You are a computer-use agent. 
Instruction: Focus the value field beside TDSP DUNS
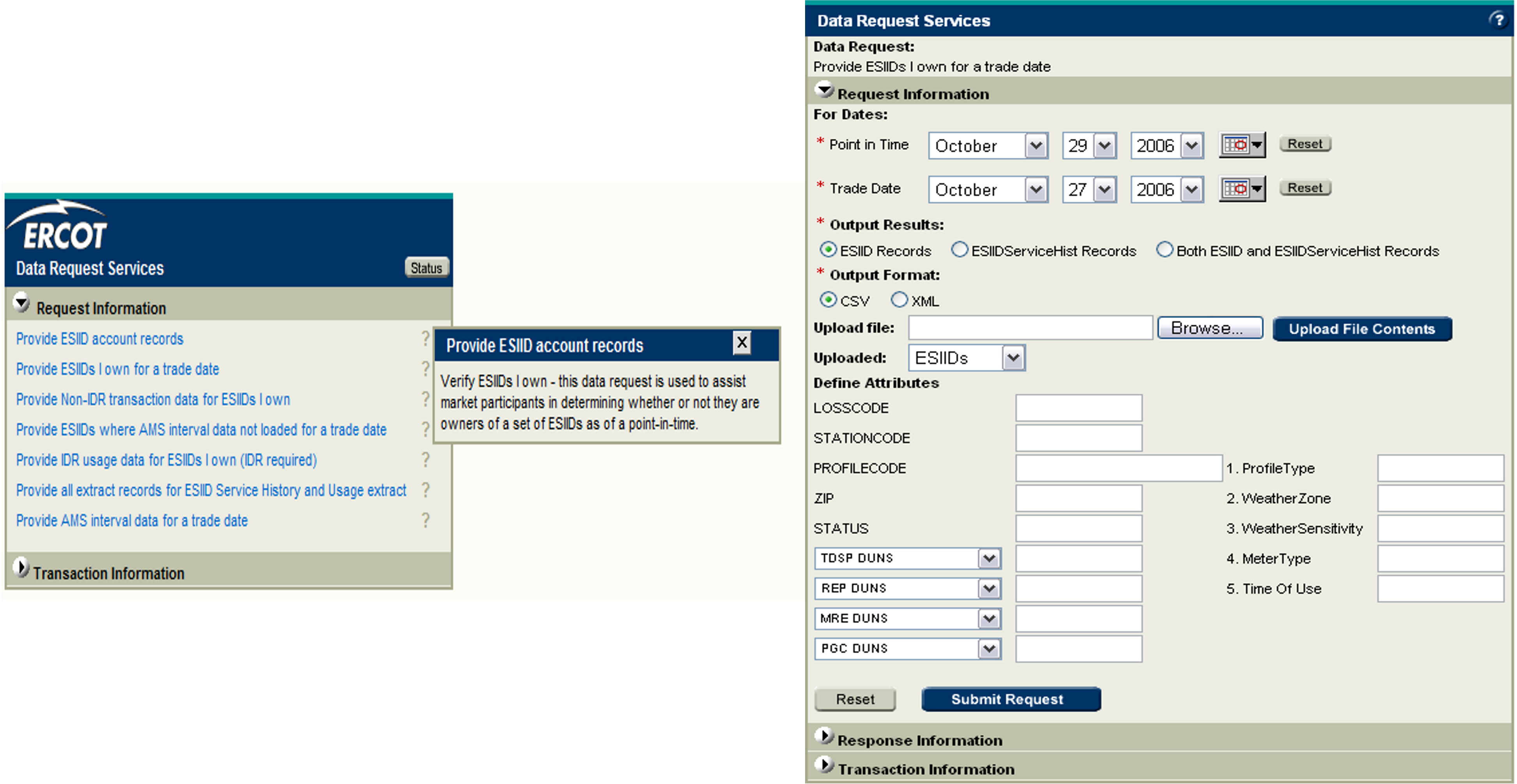1079,558
